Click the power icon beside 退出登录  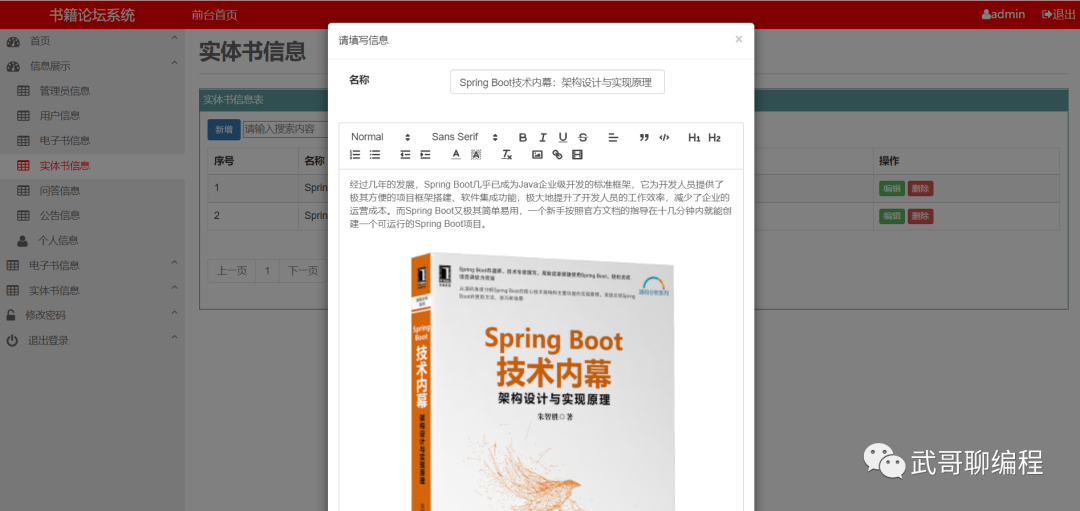coord(12,340)
